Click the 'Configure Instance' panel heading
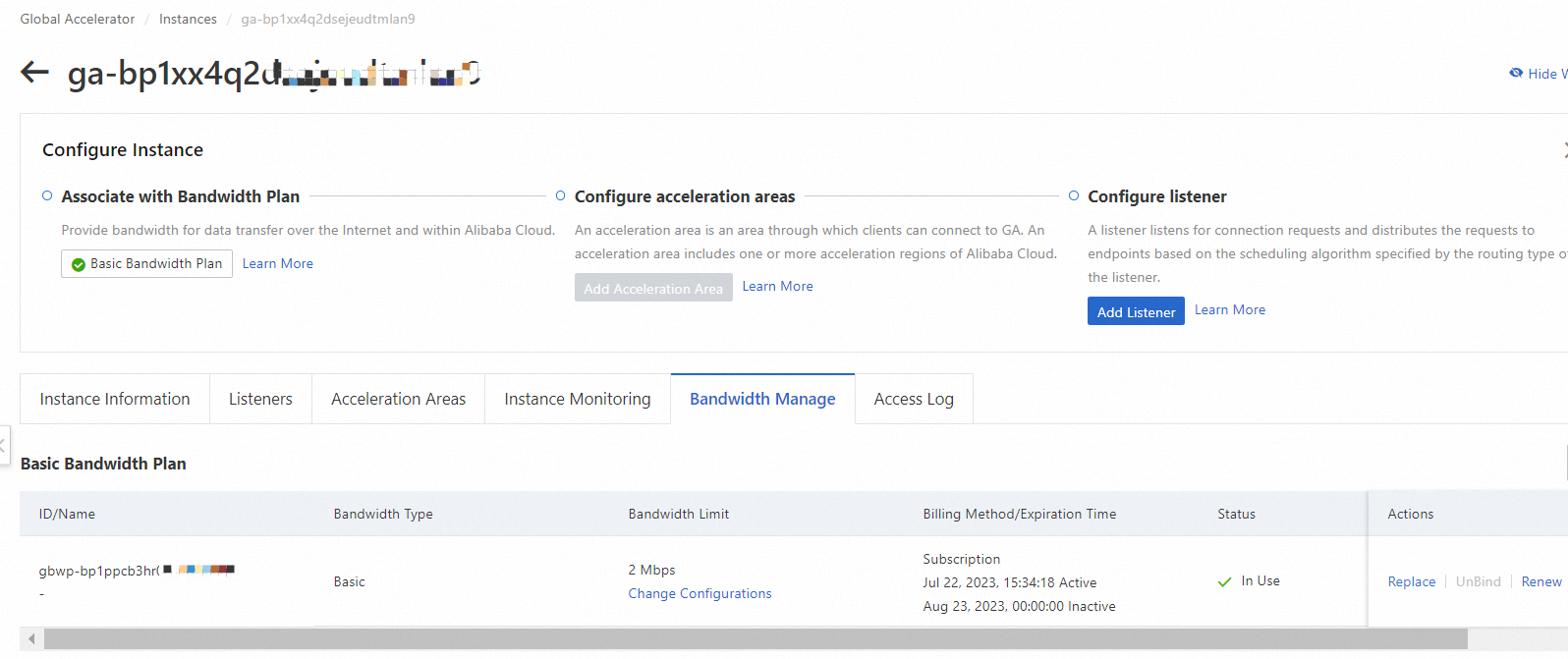The image size is (1568, 659). click(123, 150)
